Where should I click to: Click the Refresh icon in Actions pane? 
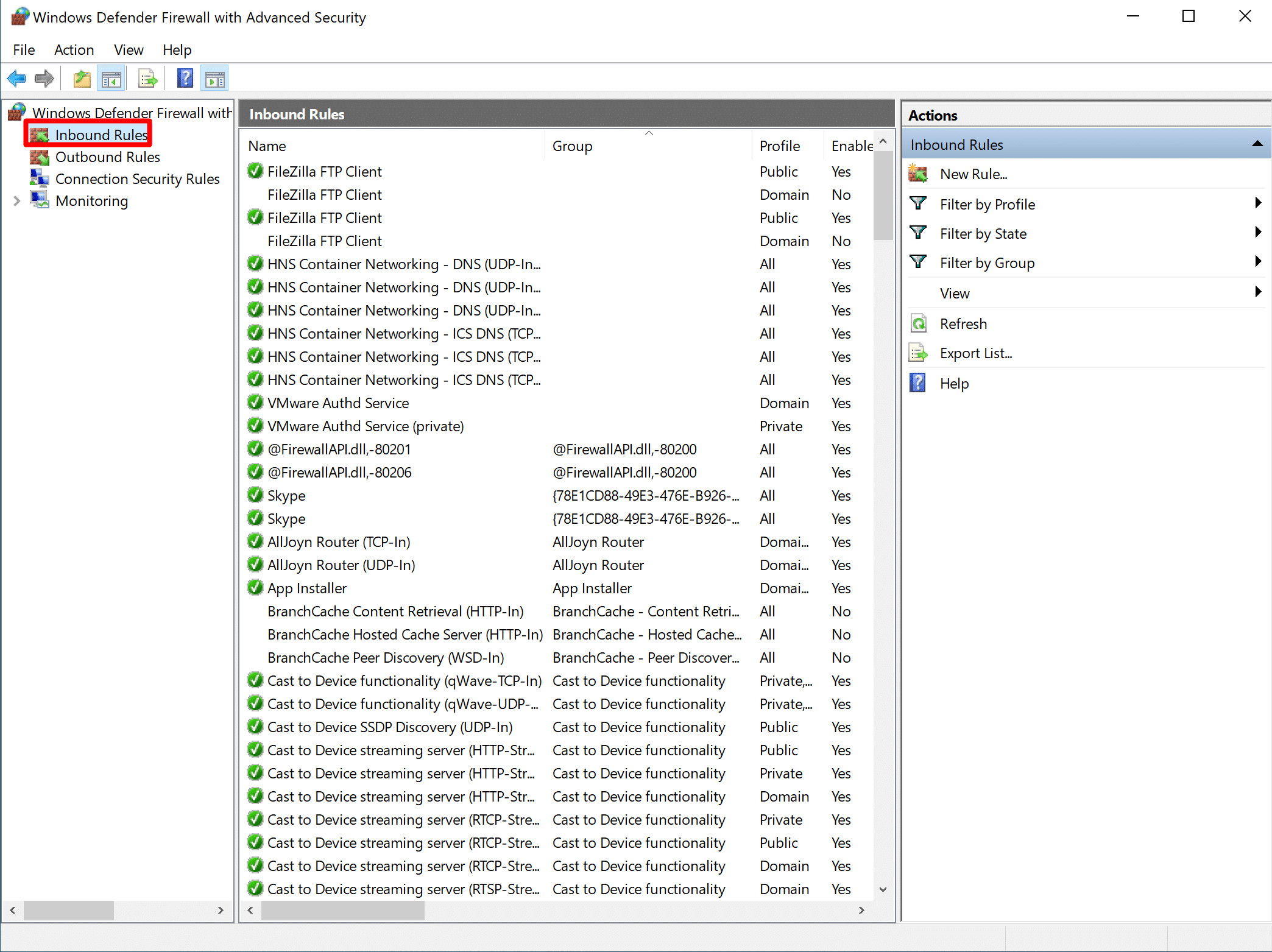[x=918, y=324]
